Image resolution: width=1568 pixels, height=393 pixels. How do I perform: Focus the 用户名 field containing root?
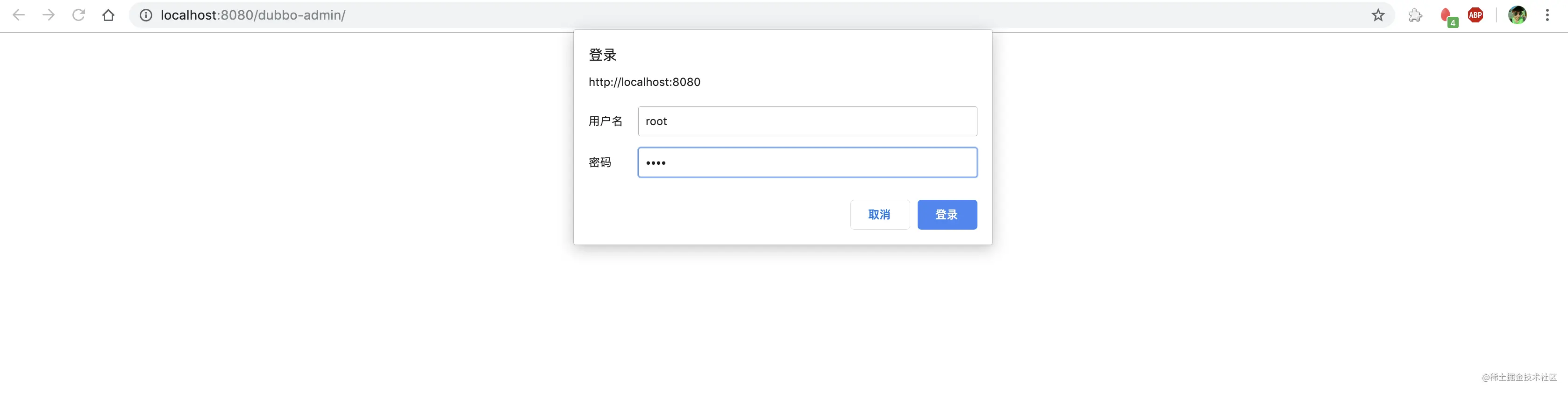point(807,121)
